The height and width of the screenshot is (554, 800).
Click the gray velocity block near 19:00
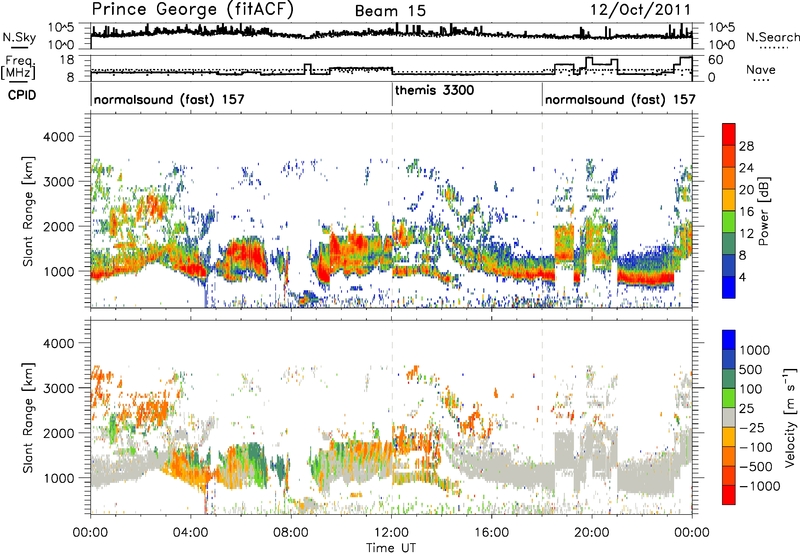coord(564,451)
